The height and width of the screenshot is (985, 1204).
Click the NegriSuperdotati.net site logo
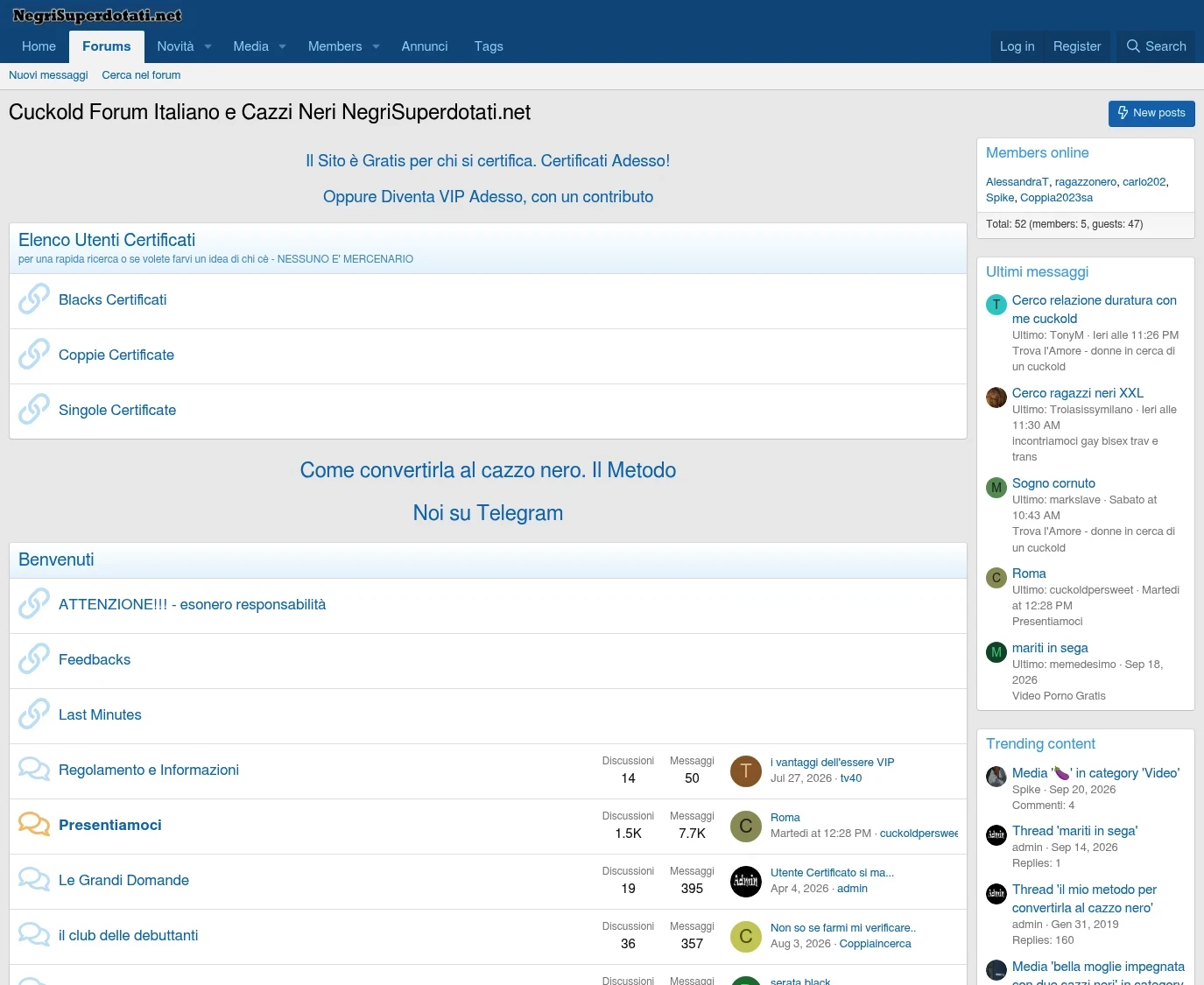97,16
